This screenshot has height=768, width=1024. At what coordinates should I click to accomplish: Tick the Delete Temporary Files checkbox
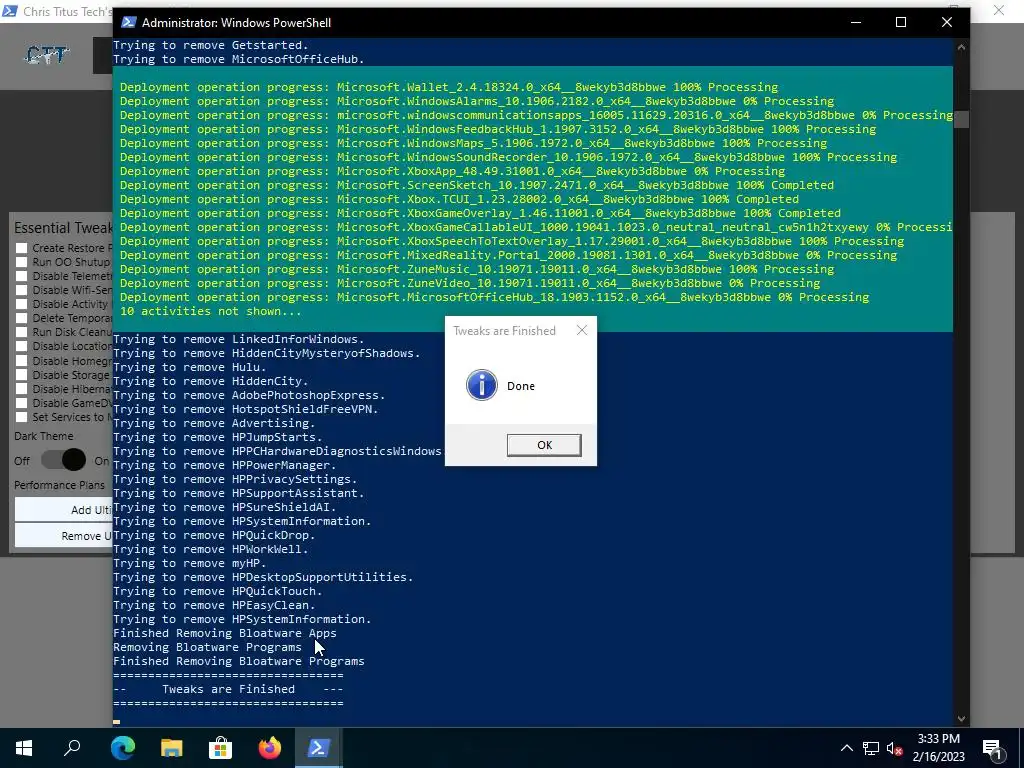point(22,318)
